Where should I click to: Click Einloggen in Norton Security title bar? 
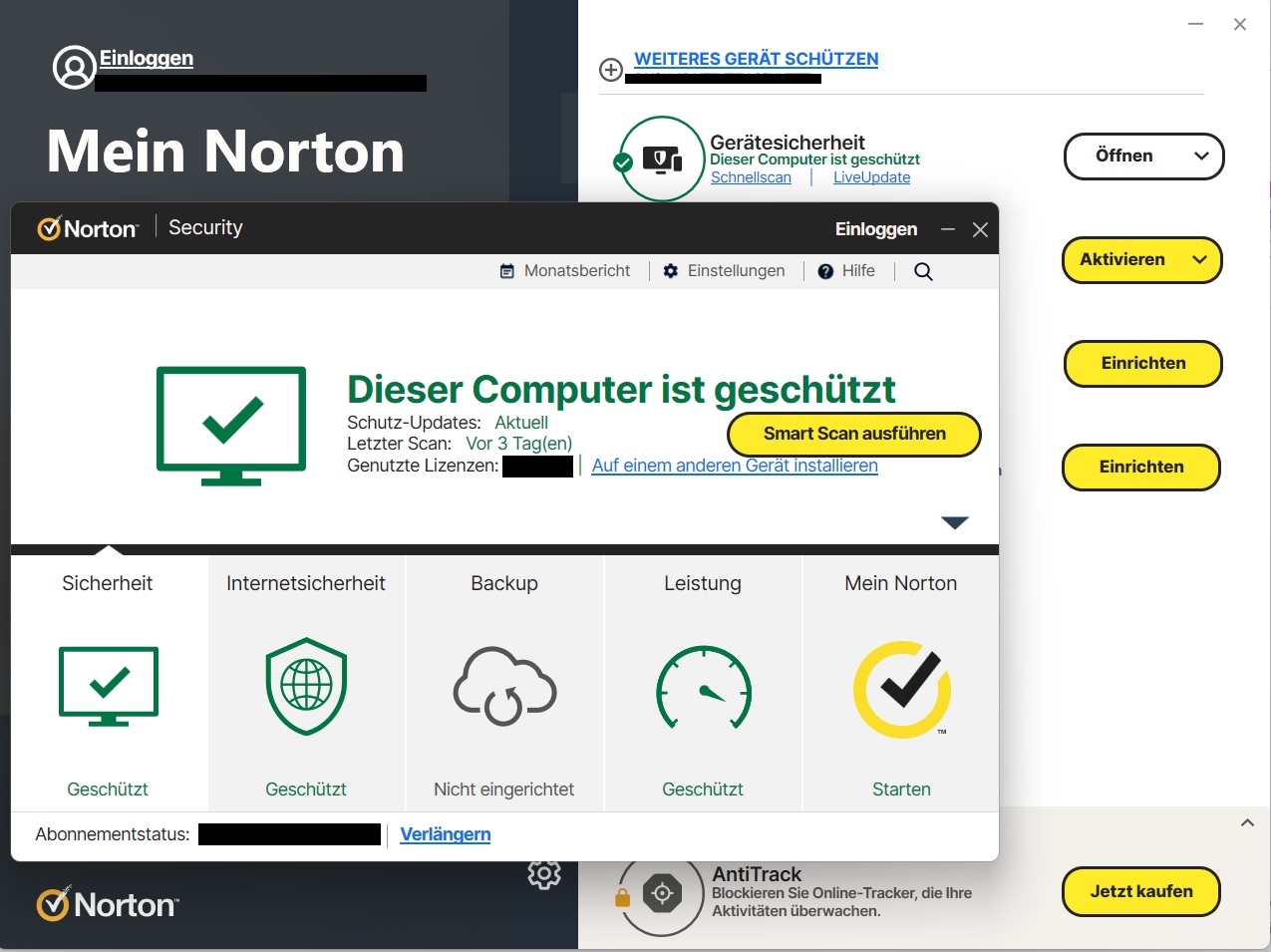[876, 229]
